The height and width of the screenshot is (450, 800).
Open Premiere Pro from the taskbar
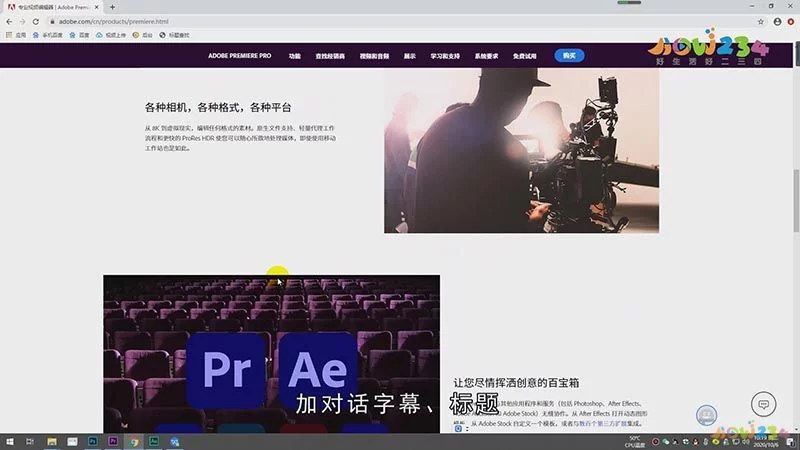113,441
